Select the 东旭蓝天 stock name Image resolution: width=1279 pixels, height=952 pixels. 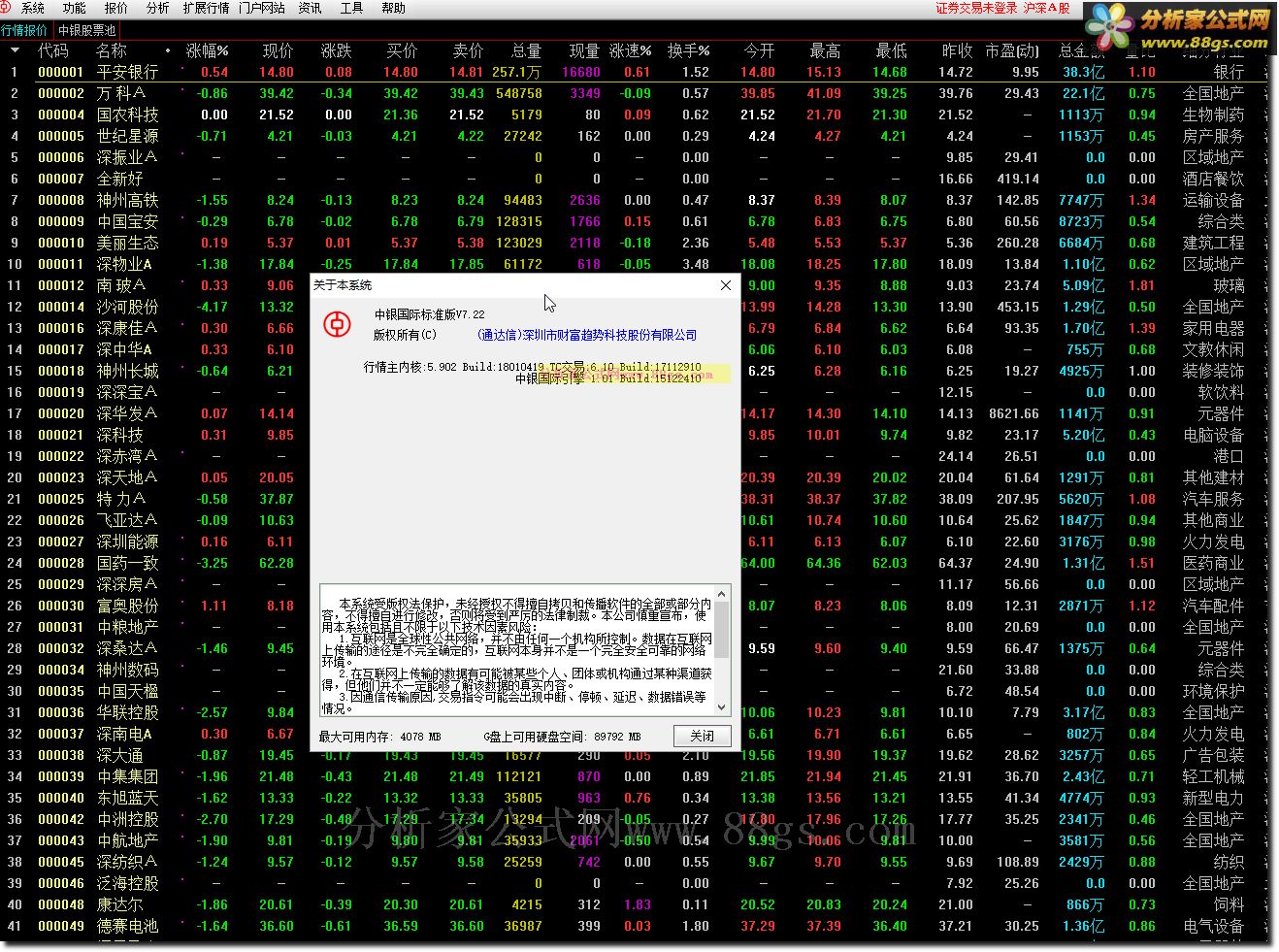127,798
